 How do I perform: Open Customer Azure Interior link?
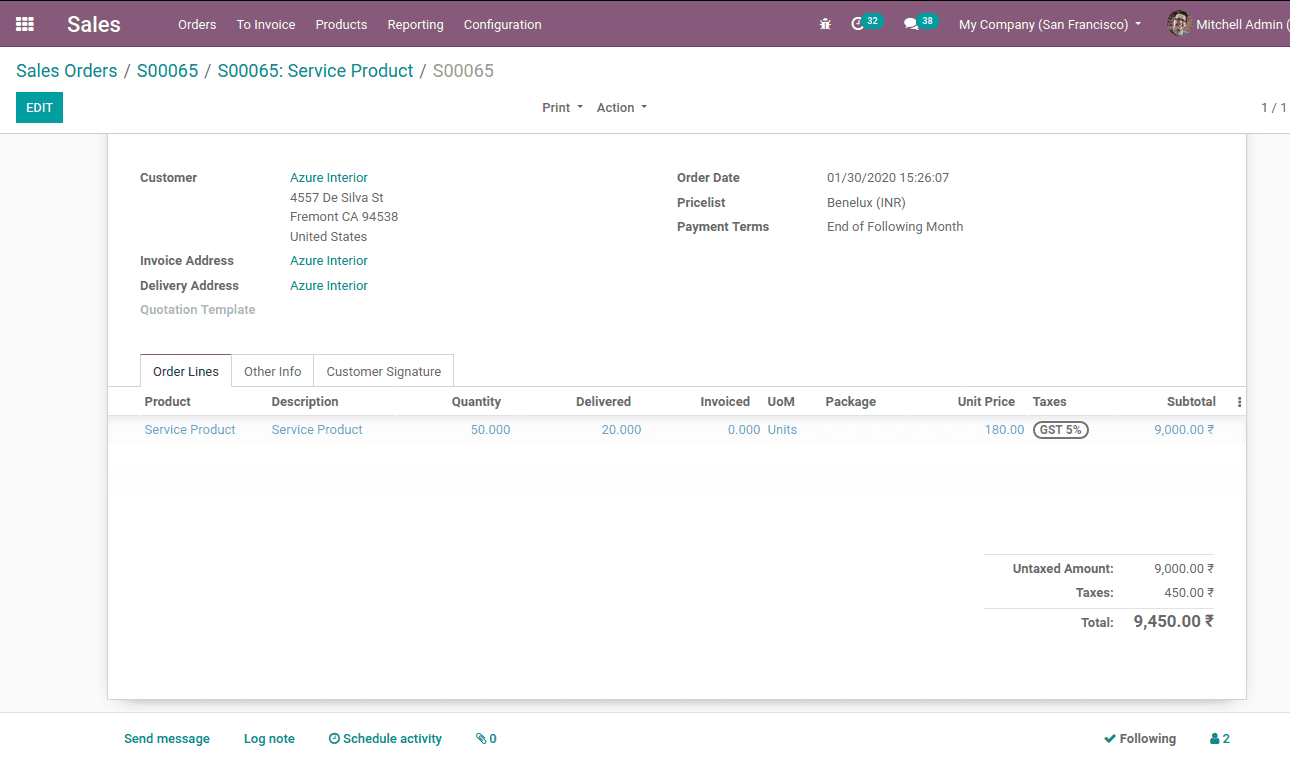[x=329, y=178]
